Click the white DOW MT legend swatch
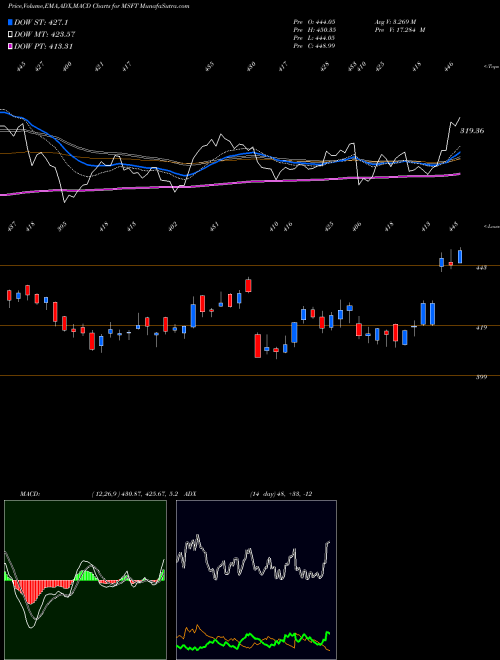Viewport: 500px width, 660px height. point(11,34)
